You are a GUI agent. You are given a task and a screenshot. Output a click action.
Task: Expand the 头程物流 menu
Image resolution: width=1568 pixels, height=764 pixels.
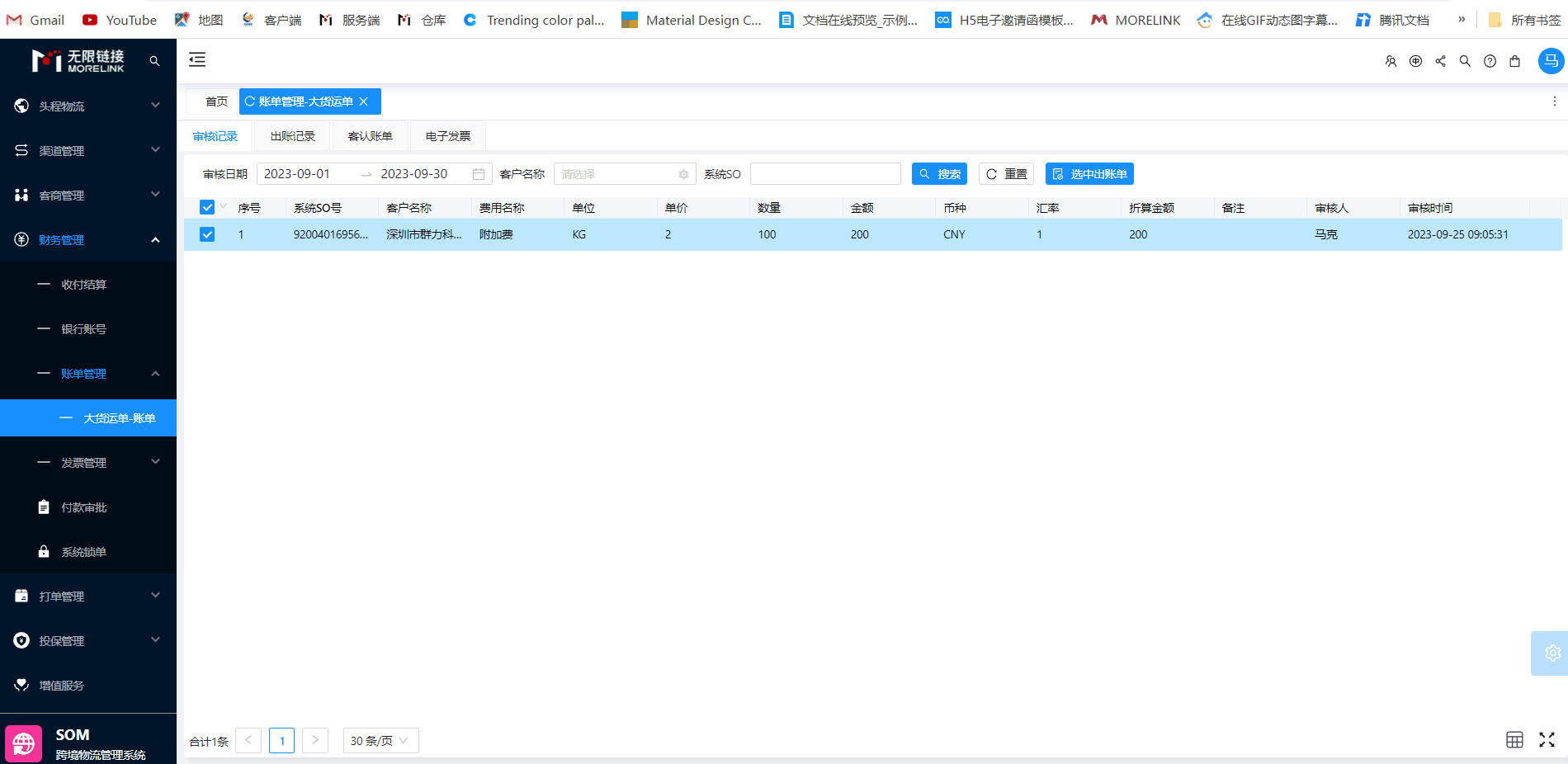(x=88, y=106)
